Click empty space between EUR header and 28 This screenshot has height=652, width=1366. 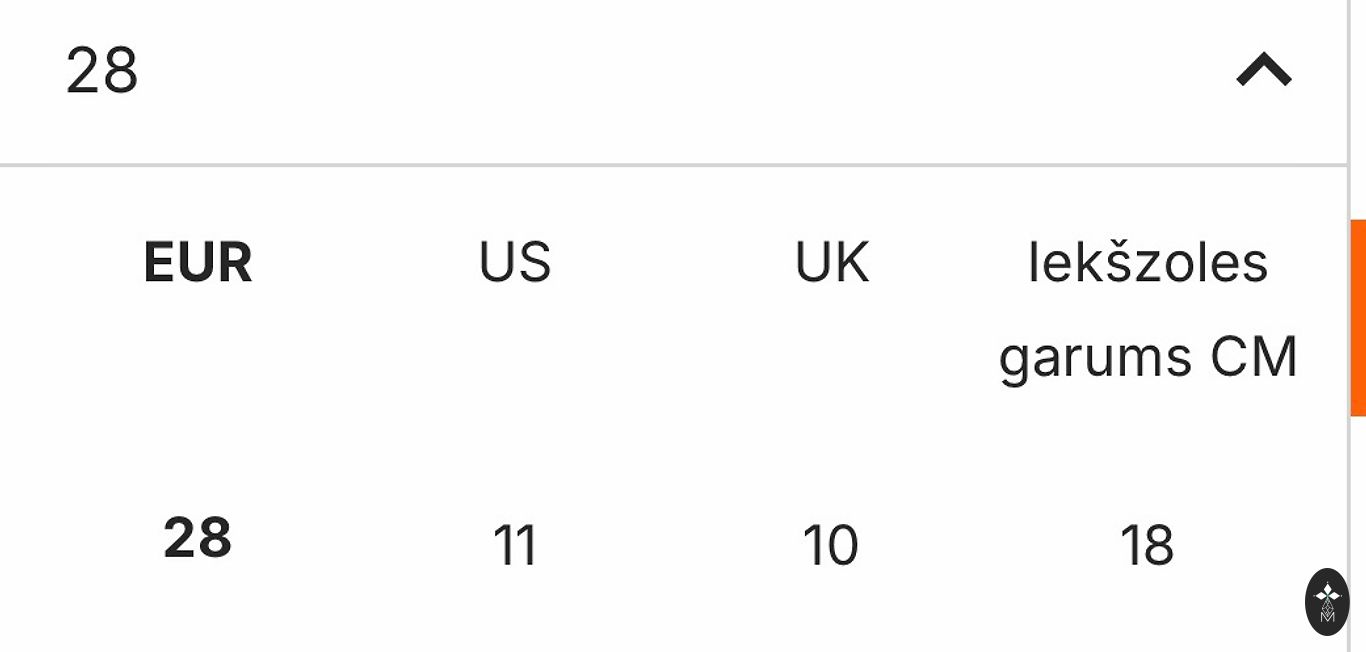pyautogui.click(x=198, y=400)
